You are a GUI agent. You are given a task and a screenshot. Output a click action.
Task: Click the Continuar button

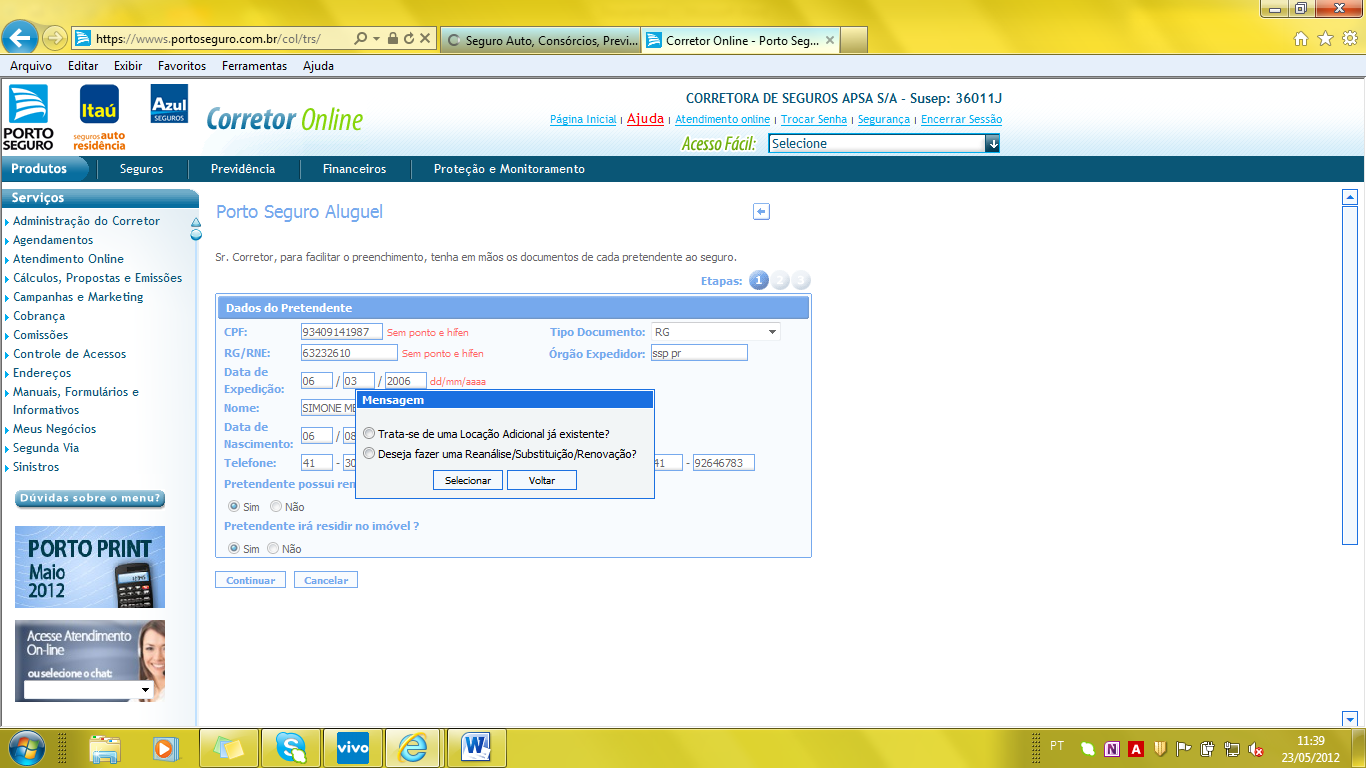(x=250, y=580)
